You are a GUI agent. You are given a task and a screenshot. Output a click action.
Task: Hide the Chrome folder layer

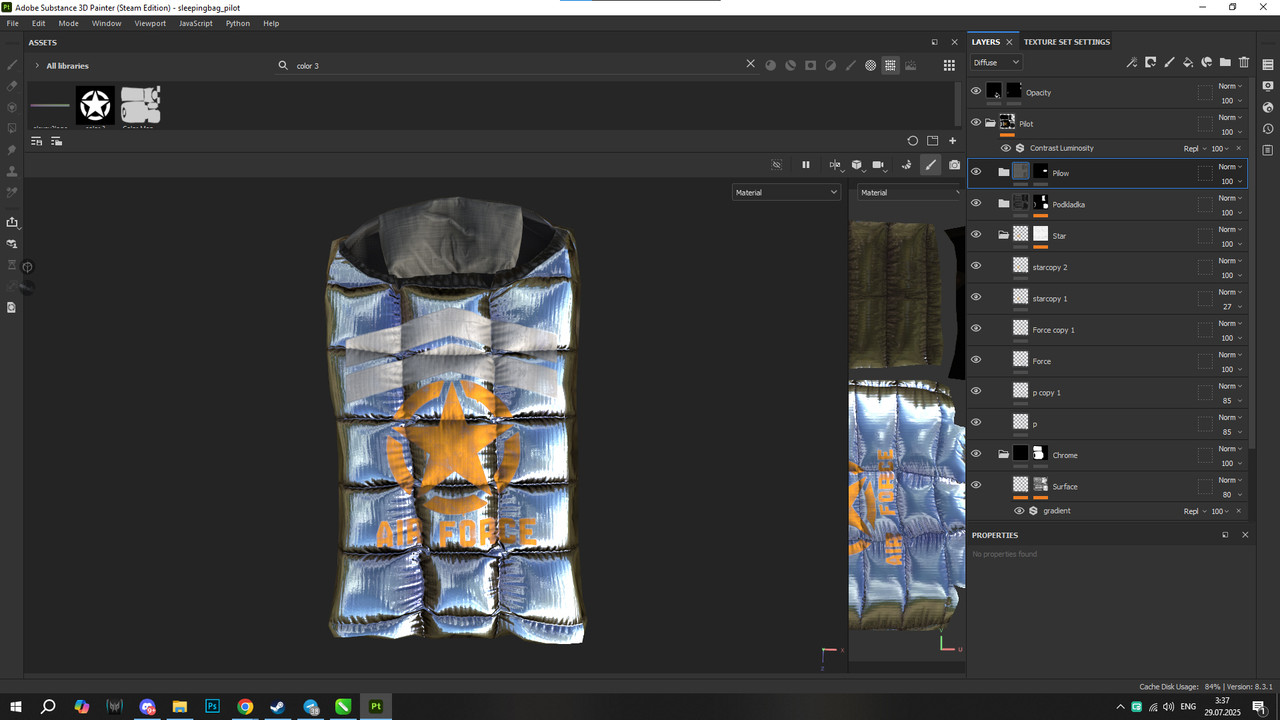(x=976, y=454)
